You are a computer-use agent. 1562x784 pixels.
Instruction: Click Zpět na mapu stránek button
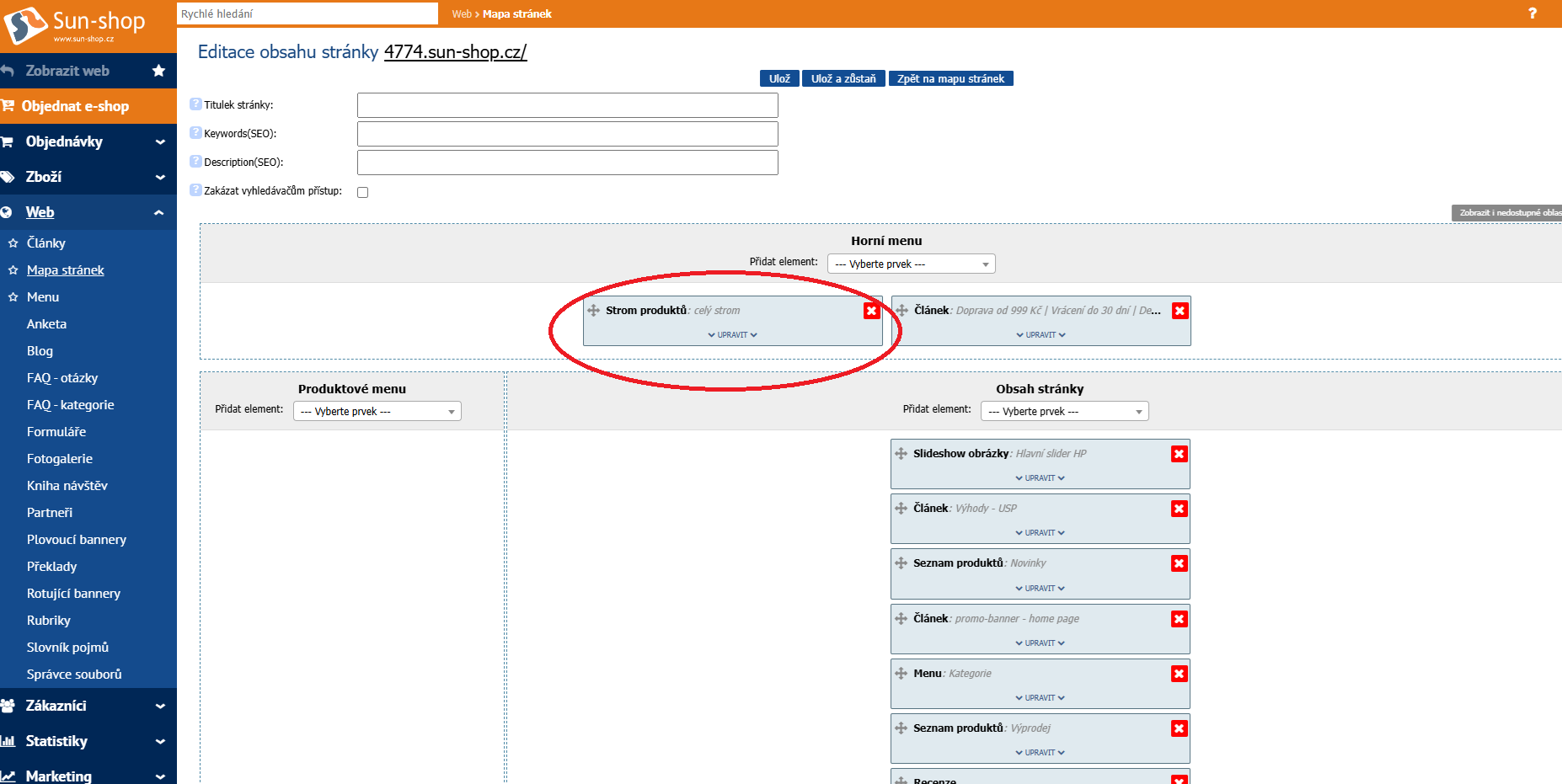pos(950,78)
